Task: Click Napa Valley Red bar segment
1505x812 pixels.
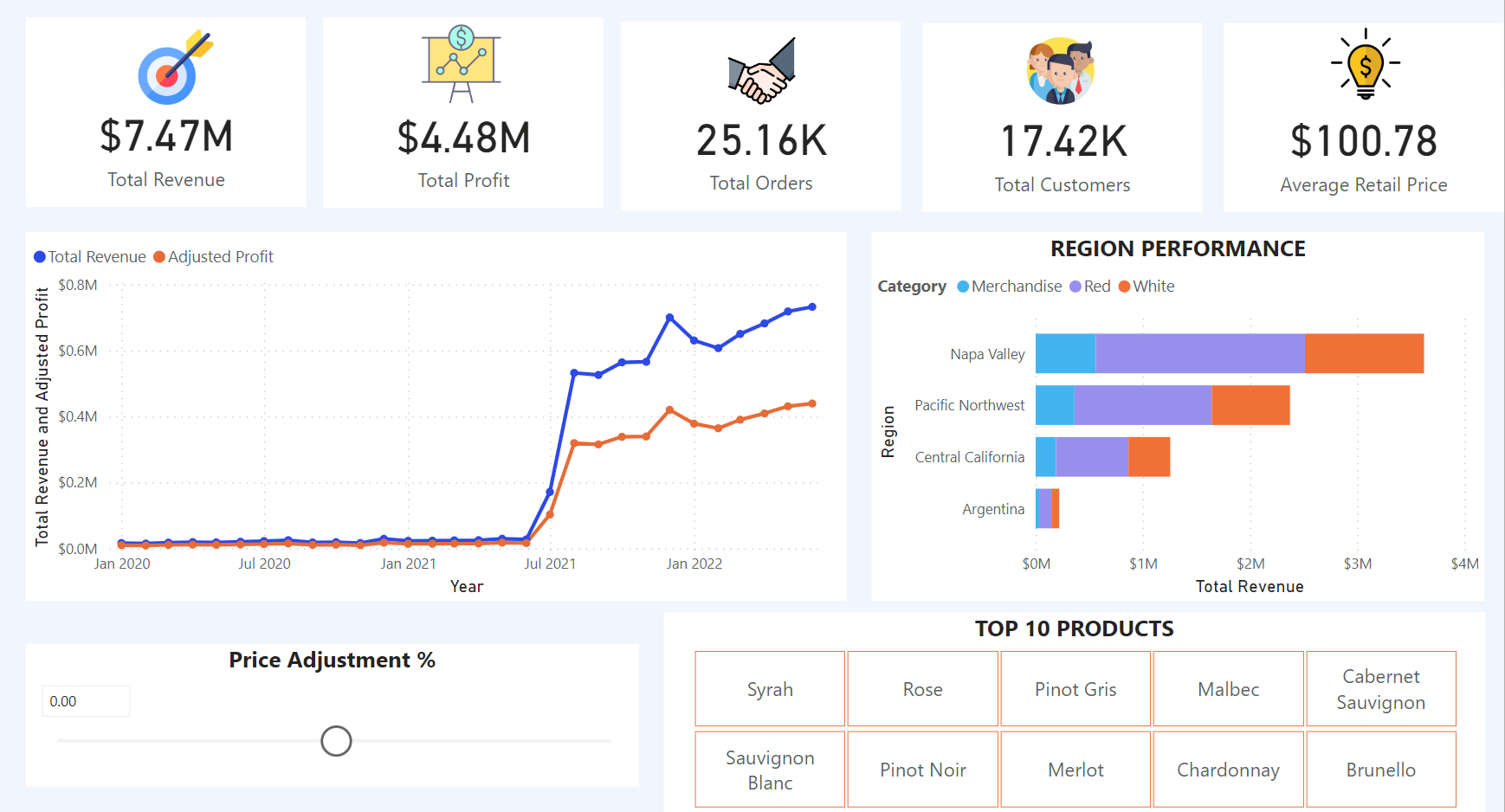Action: point(1200,353)
